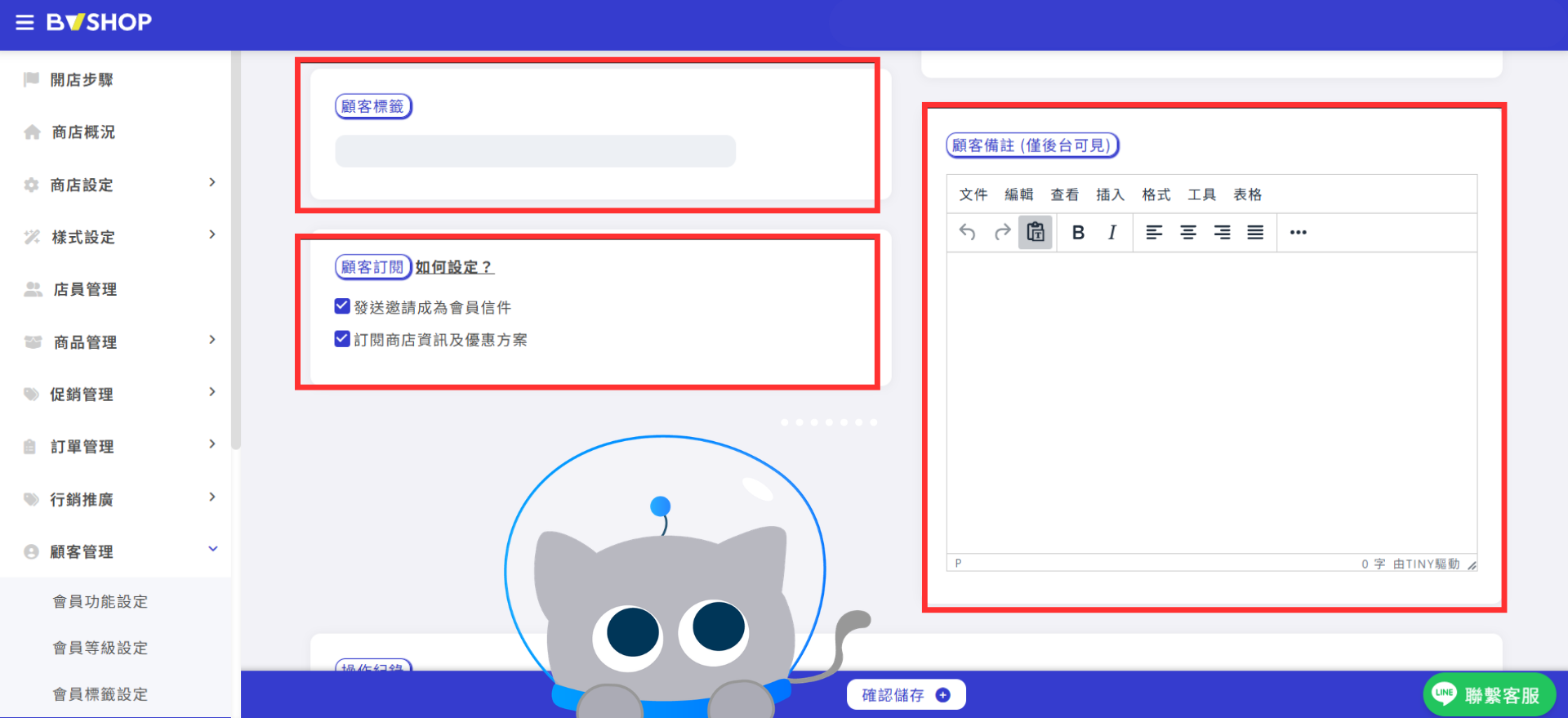Toggle italic formatting in editor
The image size is (1568, 718).
tap(1112, 233)
